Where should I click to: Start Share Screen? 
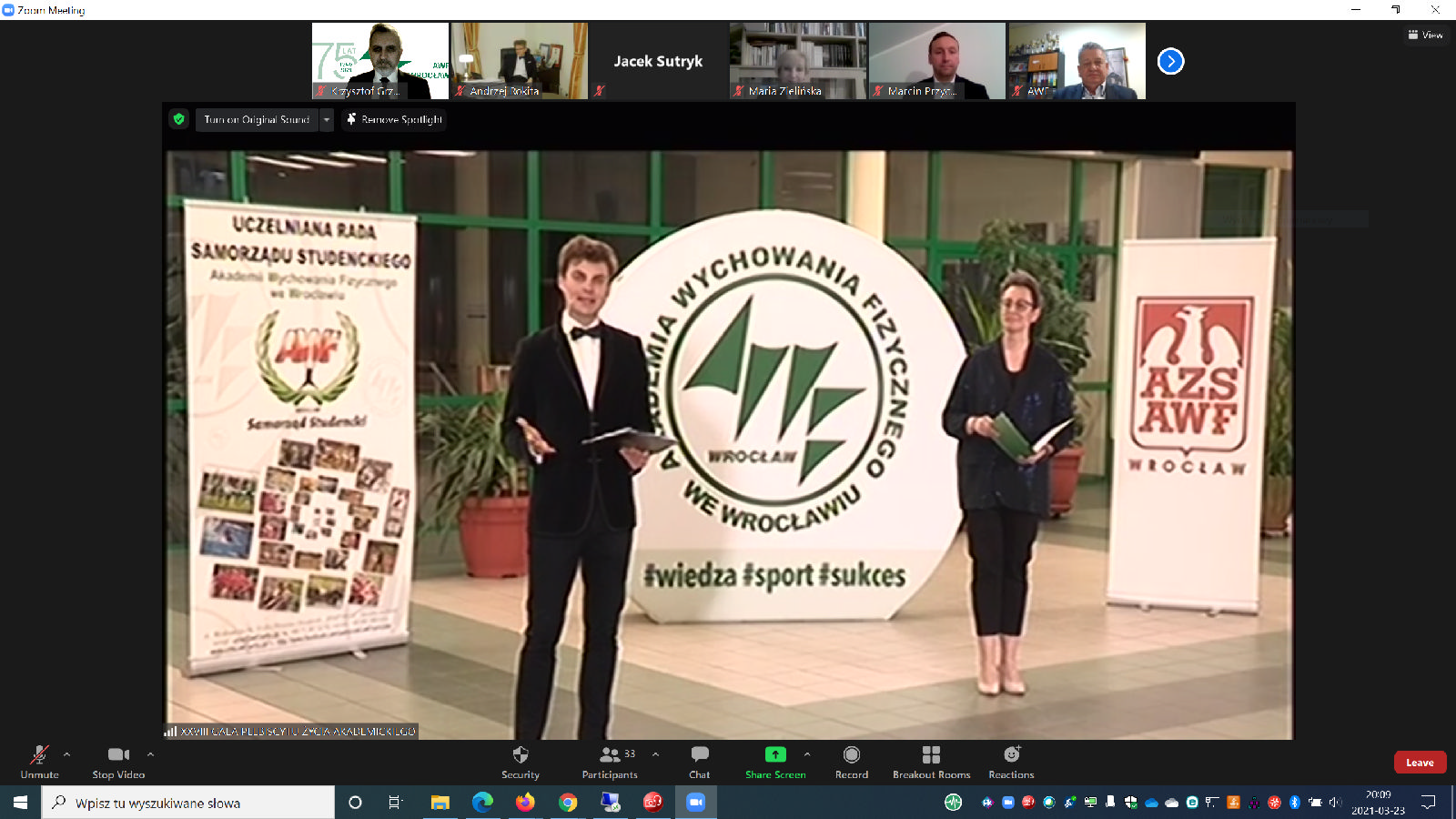click(775, 762)
